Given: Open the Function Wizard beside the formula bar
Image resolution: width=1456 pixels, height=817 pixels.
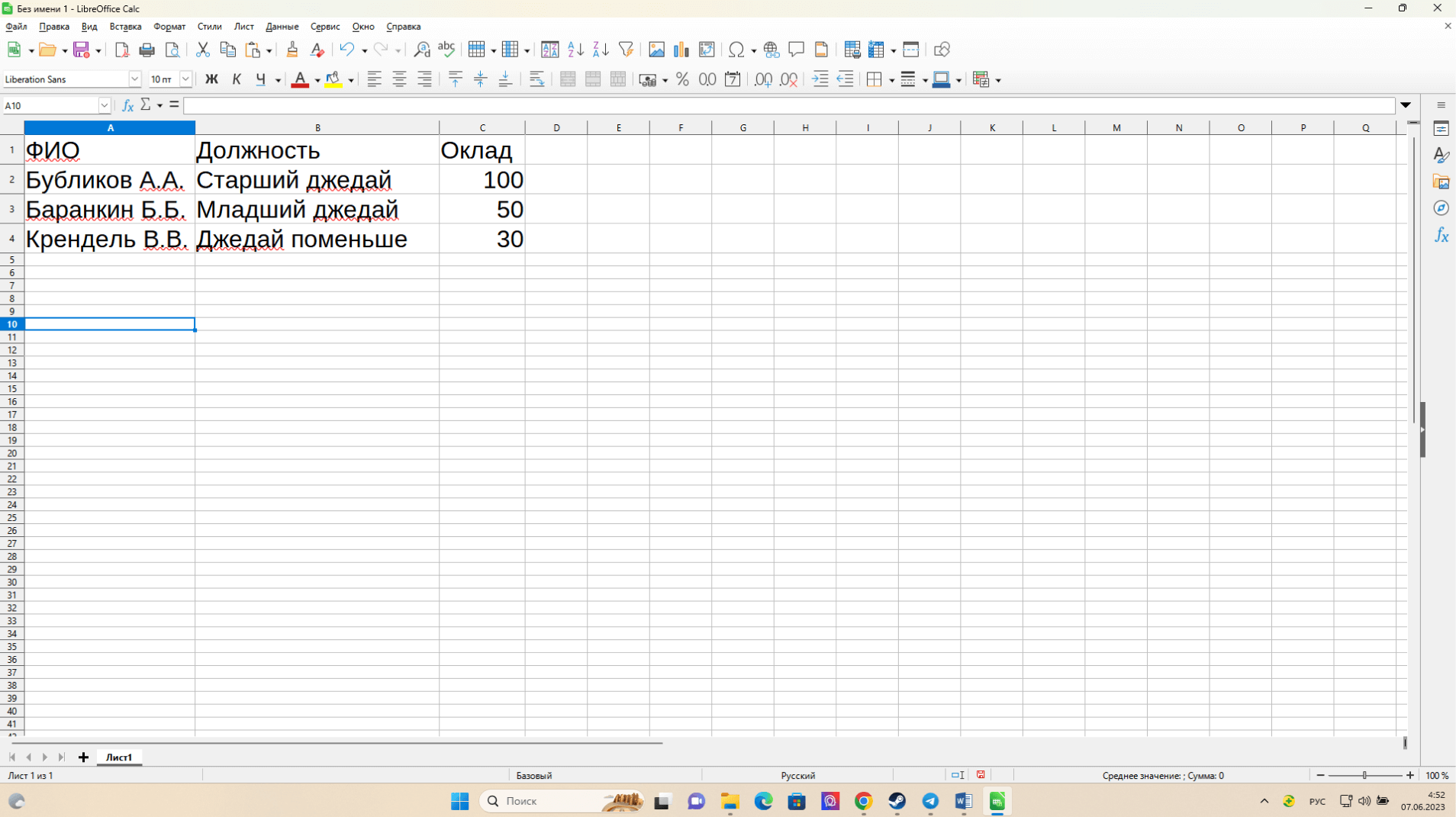Looking at the screenshot, I should pos(127,105).
